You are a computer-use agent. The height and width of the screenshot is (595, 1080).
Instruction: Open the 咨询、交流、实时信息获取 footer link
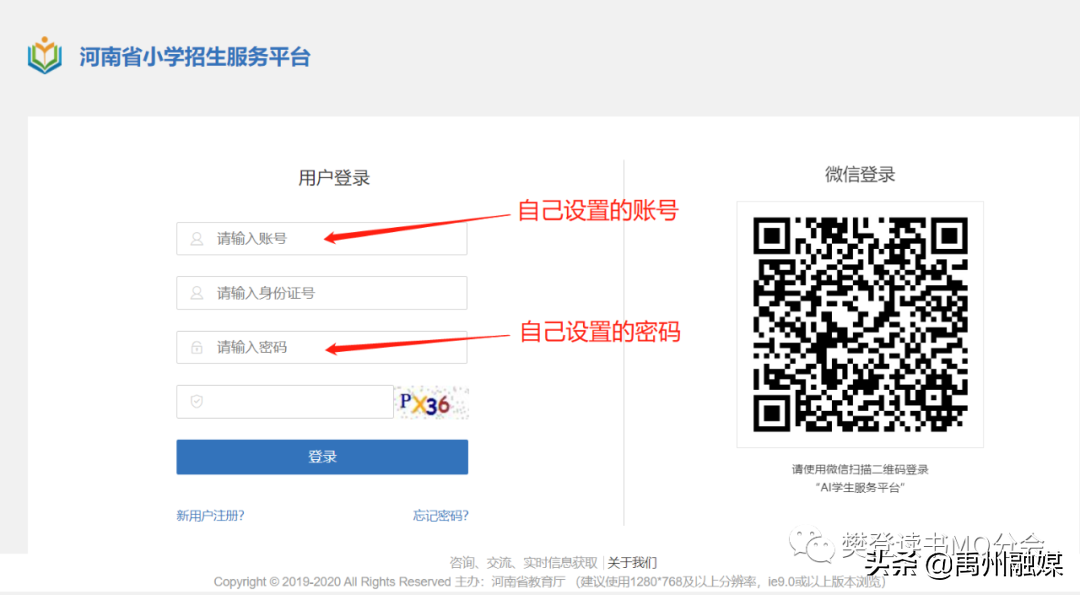point(523,563)
